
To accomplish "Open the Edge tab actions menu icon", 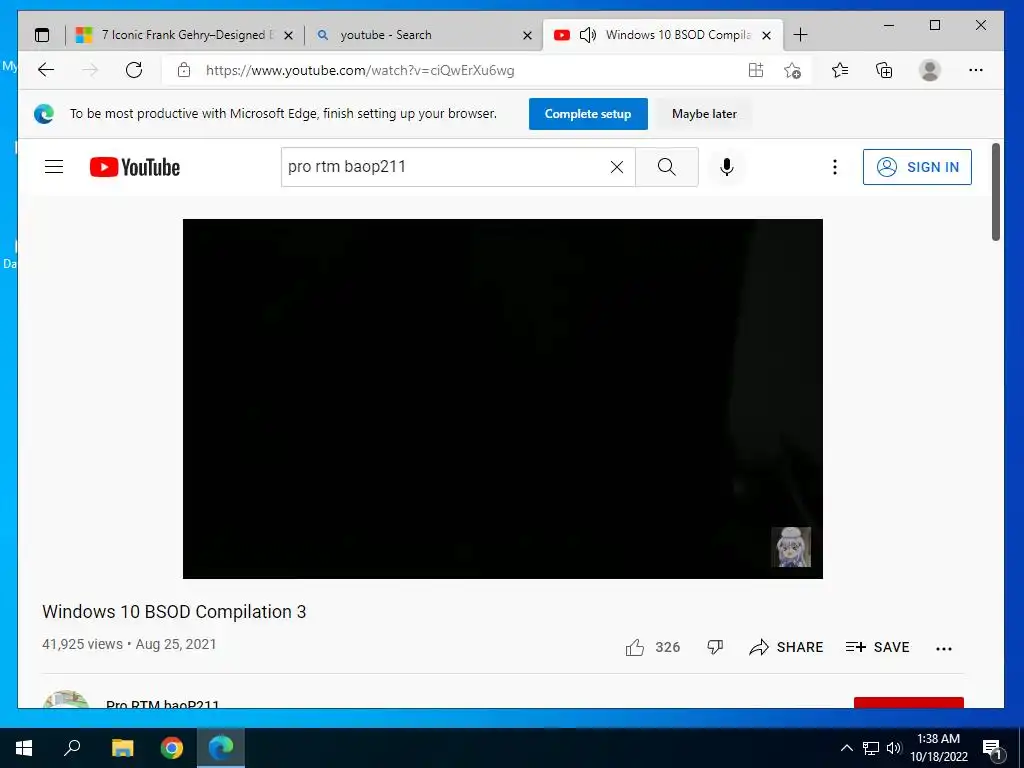I will tap(42, 35).
